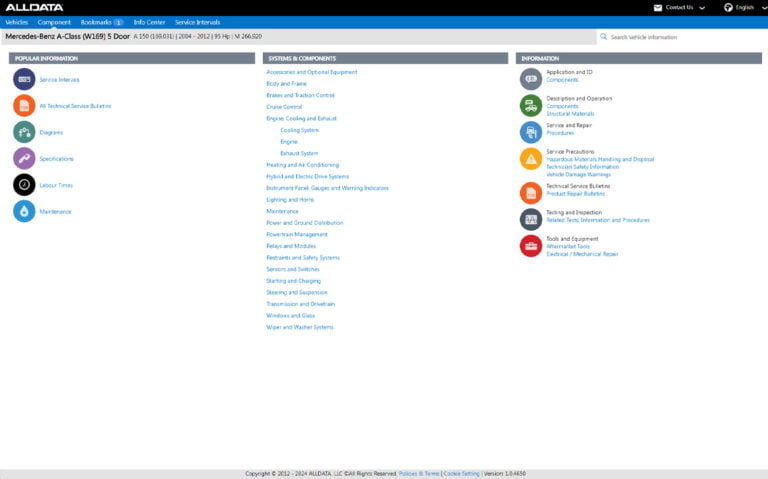Open Electrical / Mechanical Repair link
This screenshot has width=768, height=479.
[582, 254]
